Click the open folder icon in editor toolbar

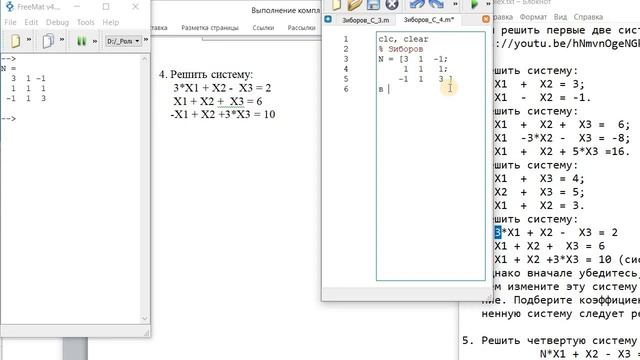[354, 4]
